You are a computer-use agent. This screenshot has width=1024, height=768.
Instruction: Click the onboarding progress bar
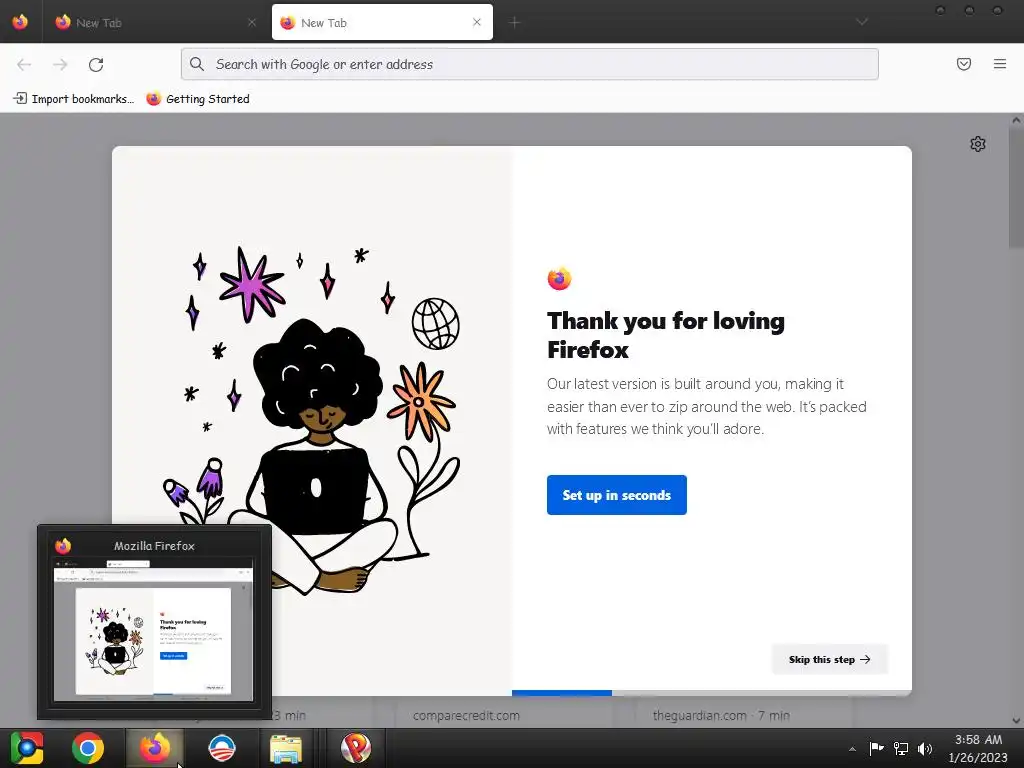712,693
